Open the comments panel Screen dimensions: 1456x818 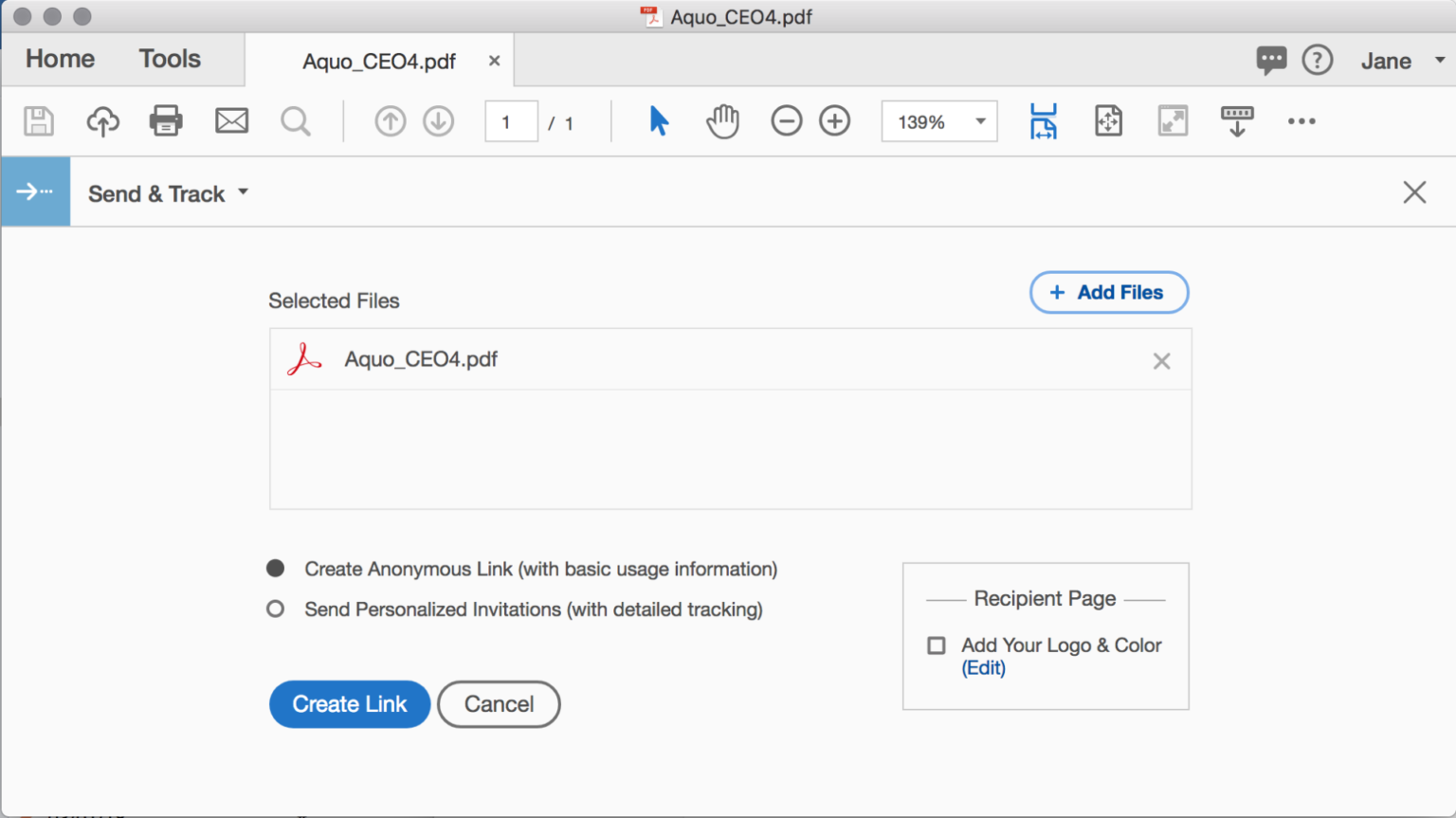[x=1271, y=60]
